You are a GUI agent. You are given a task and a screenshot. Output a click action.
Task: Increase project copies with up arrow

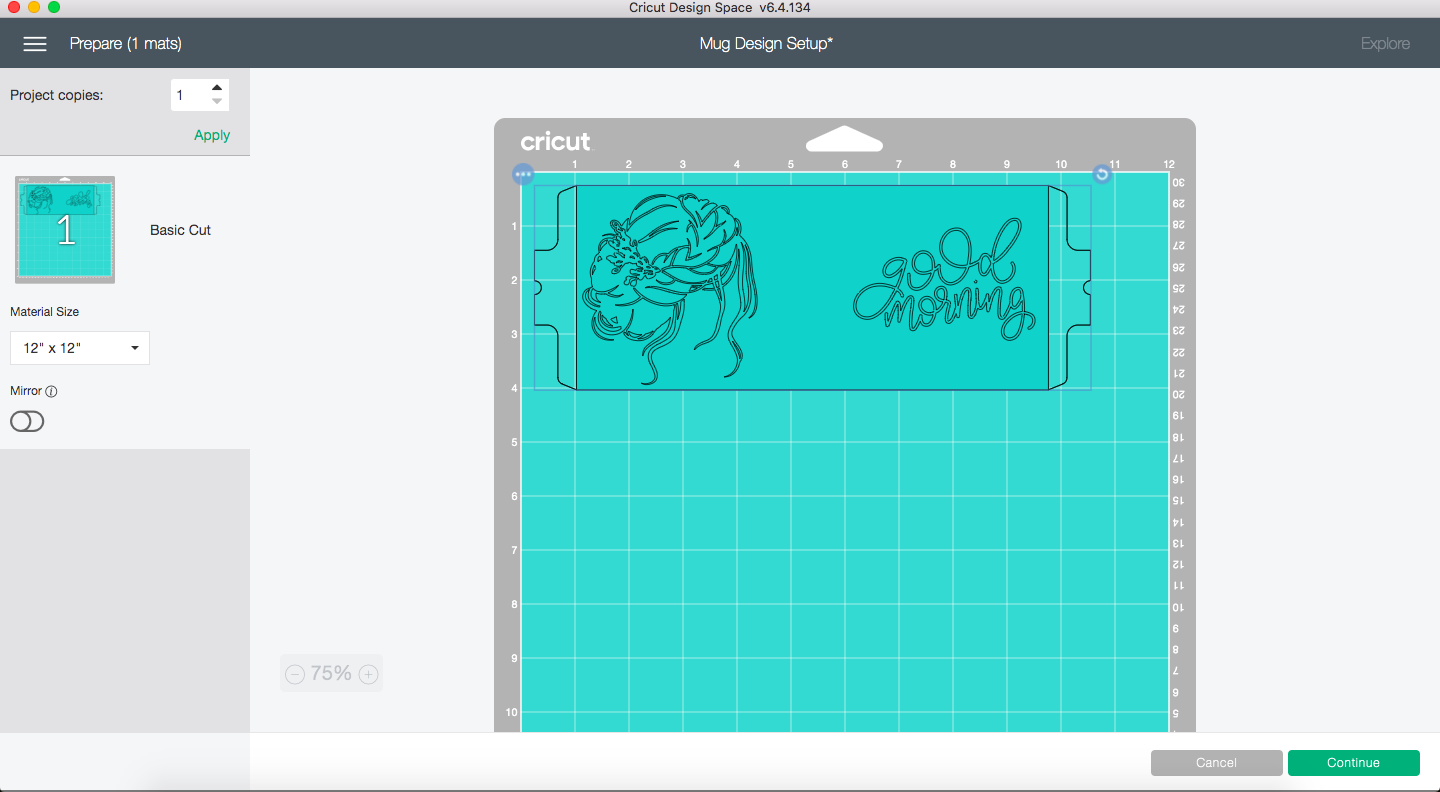pos(217,88)
